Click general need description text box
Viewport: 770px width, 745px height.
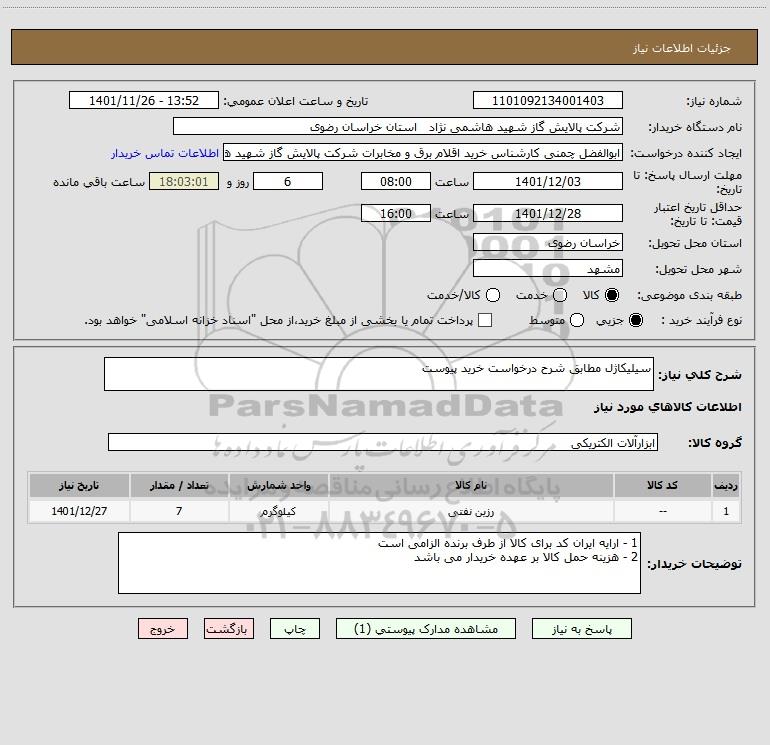[379, 374]
